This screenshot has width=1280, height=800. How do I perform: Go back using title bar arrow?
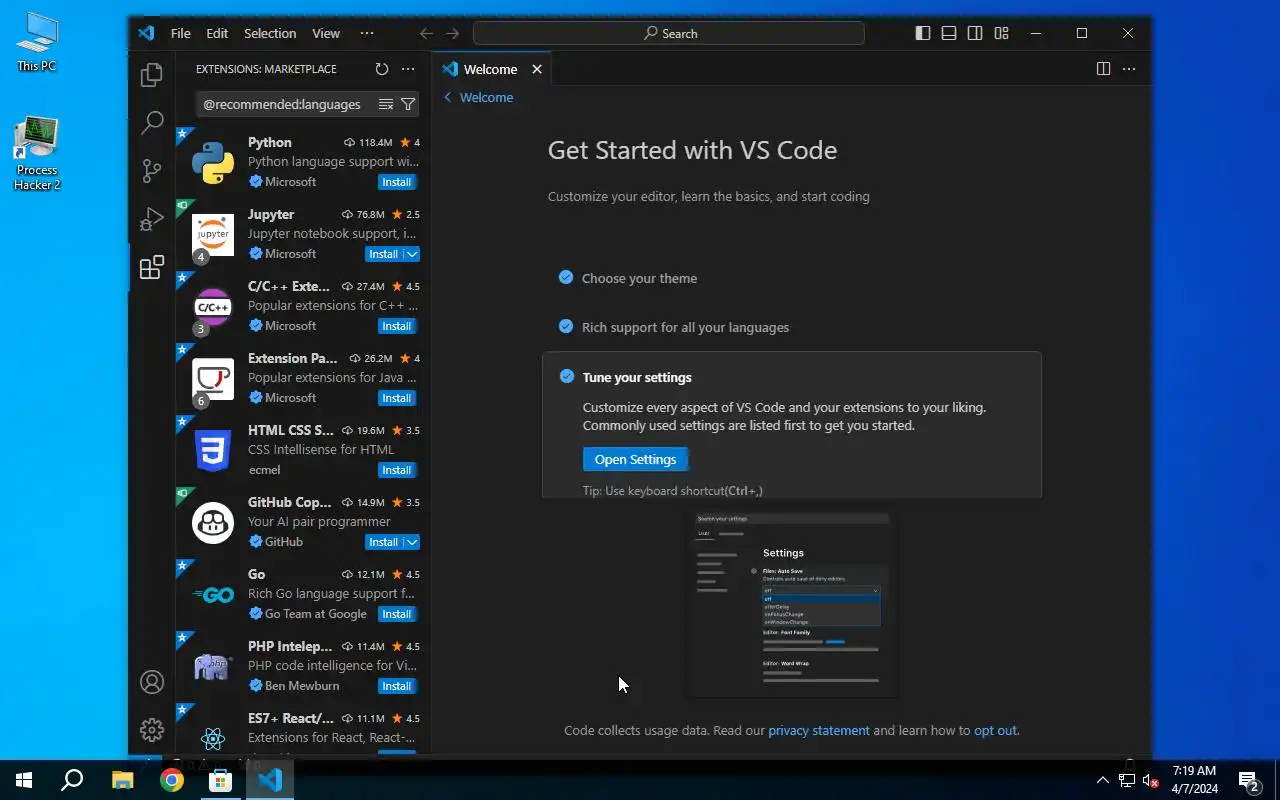tap(427, 33)
